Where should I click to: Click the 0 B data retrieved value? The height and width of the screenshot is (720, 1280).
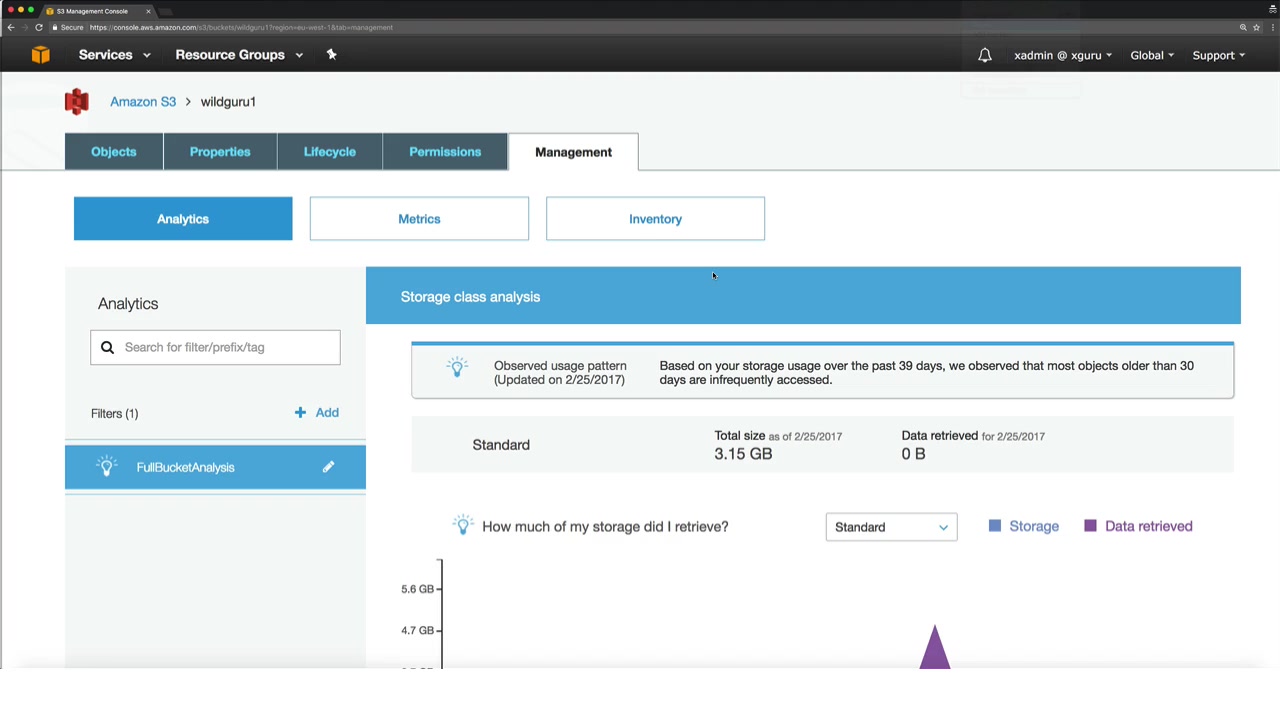(913, 454)
